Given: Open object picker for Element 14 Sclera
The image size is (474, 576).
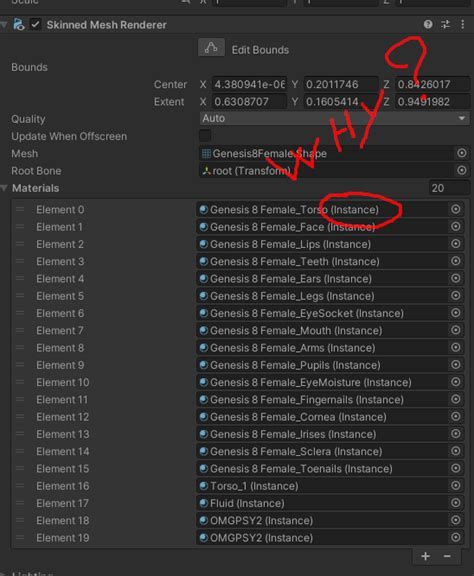Looking at the screenshot, I should point(456,451).
